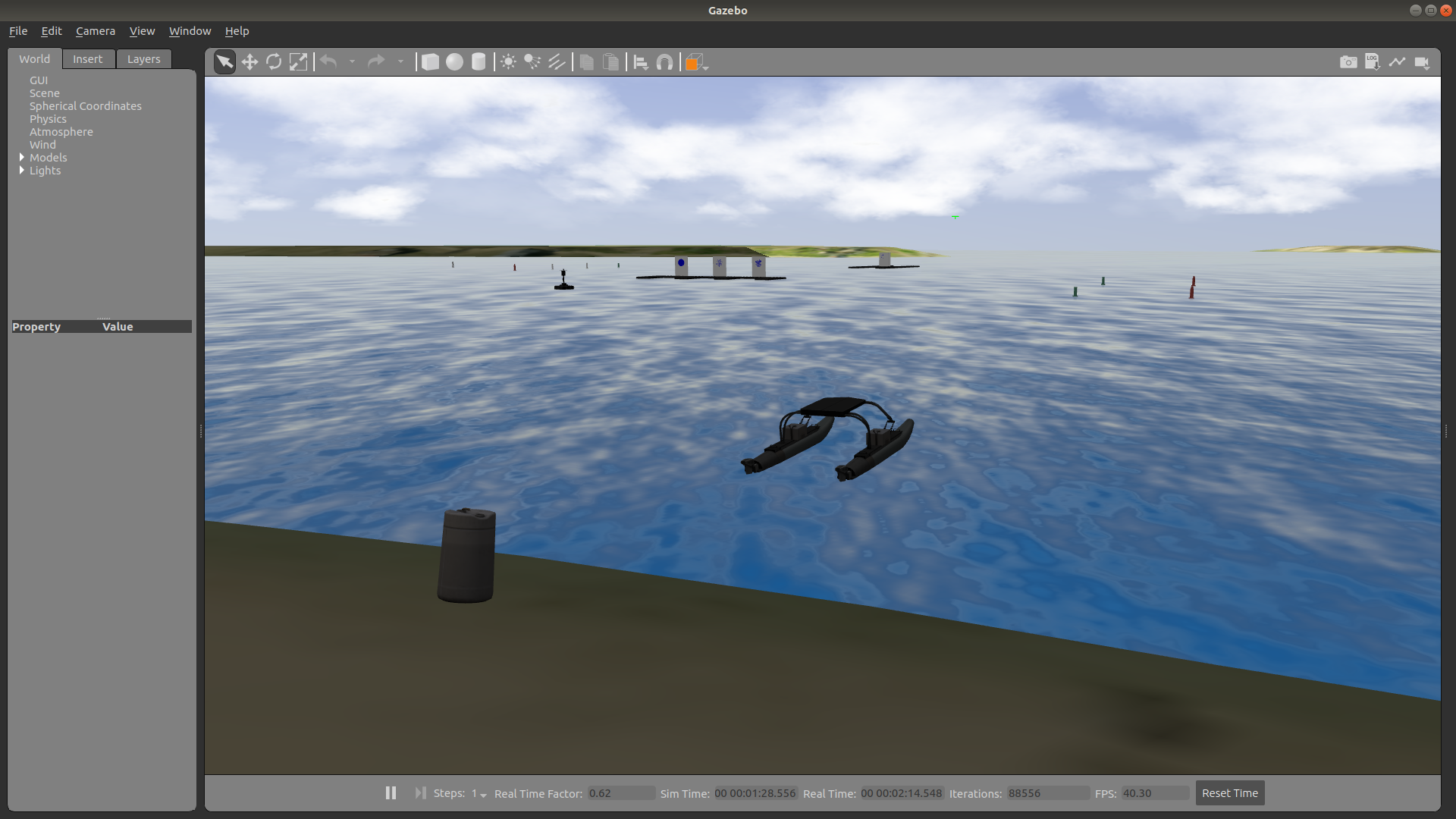1456x819 pixels.
Task: Step the simulation forward once
Action: pos(420,792)
